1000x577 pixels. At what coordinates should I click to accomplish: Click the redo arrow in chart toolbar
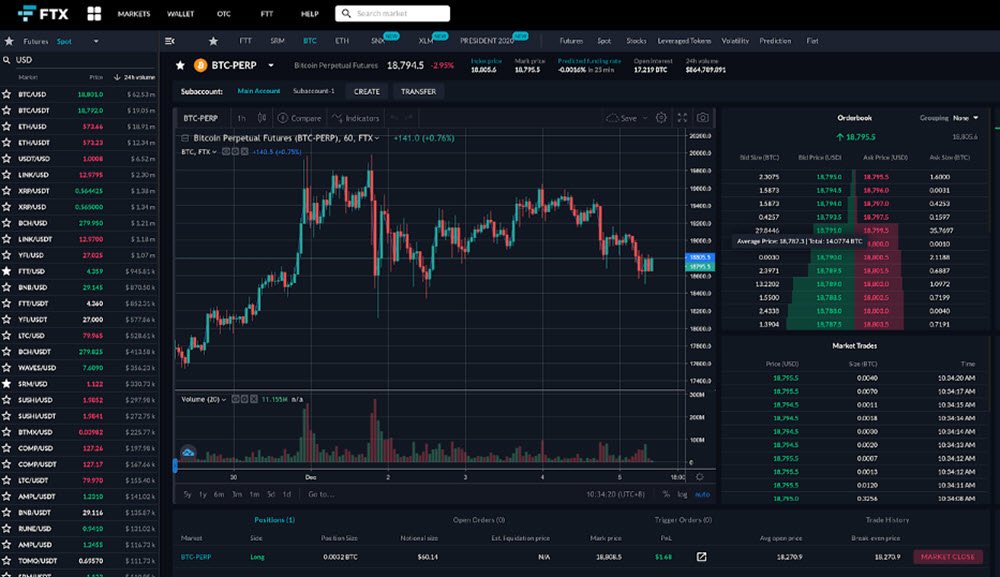(409, 118)
